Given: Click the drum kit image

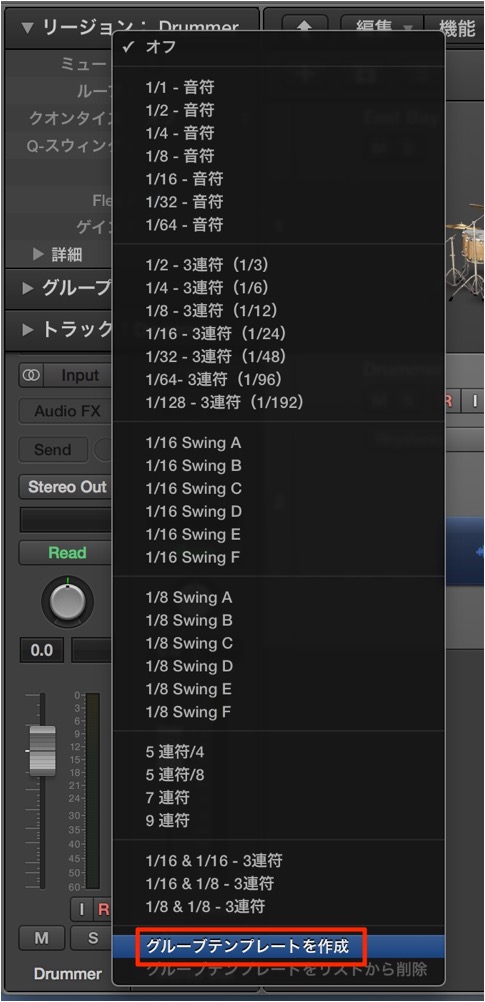Looking at the screenshot, I should pyautogui.click(x=465, y=254).
